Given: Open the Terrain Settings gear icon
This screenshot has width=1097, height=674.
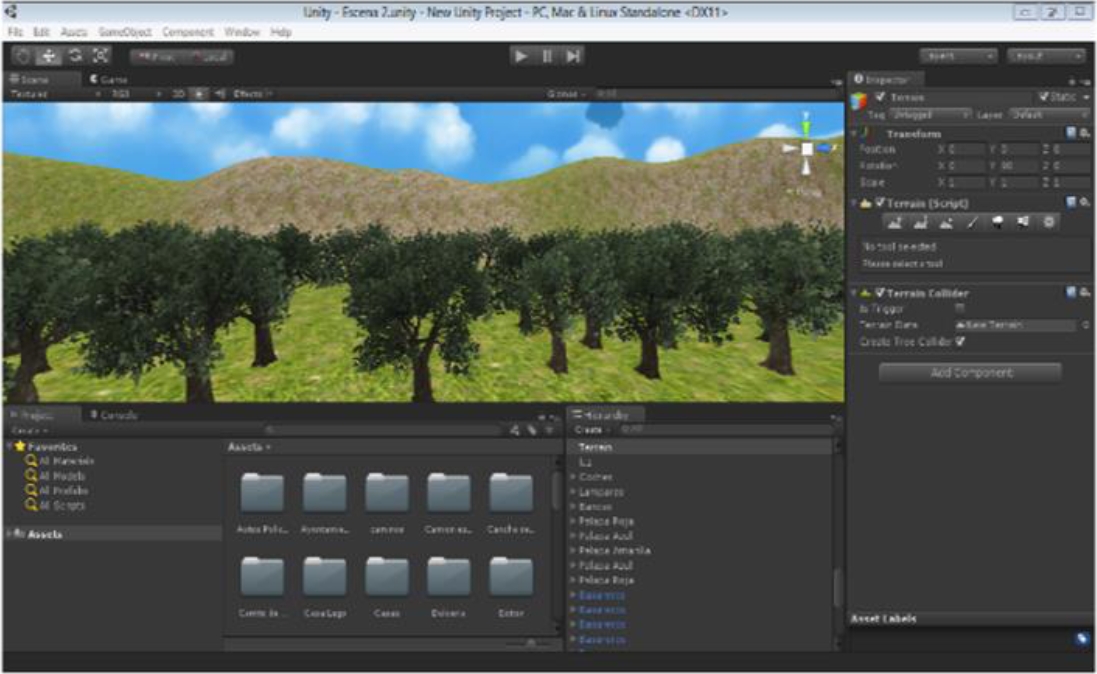Looking at the screenshot, I should (x=1049, y=223).
